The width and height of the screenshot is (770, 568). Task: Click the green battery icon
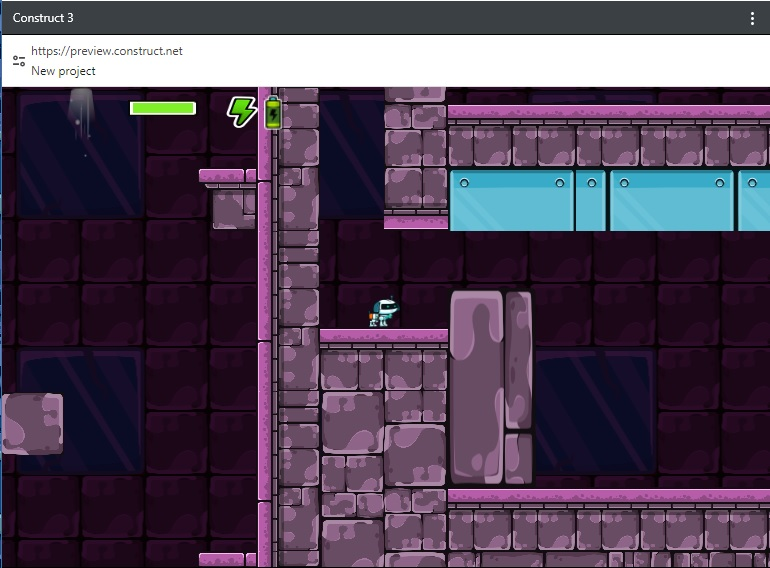(273, 113)
